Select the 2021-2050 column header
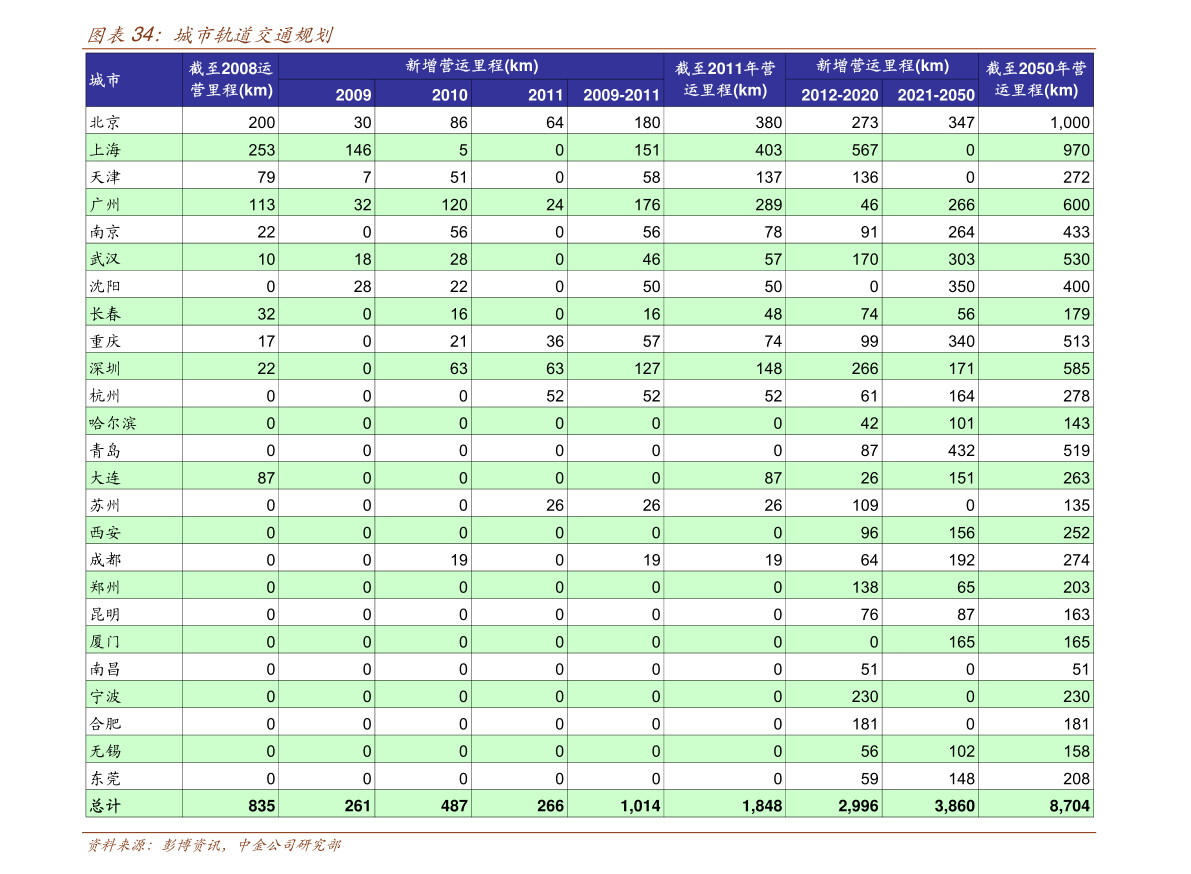This screenshot has height=874, width=1191. click(934, 95)
